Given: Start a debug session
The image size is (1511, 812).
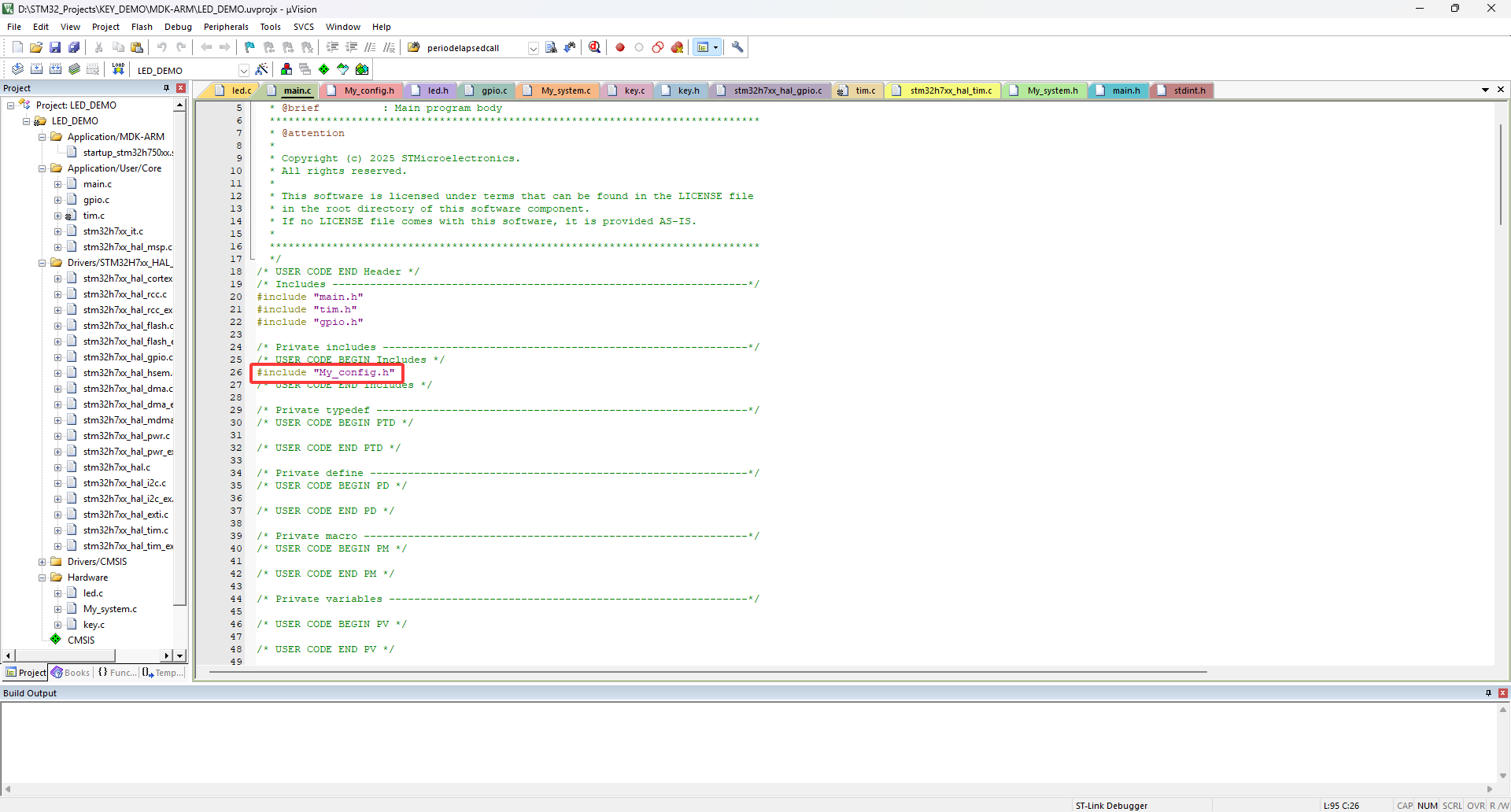Looking at the screenshot, I should point(596,47).
